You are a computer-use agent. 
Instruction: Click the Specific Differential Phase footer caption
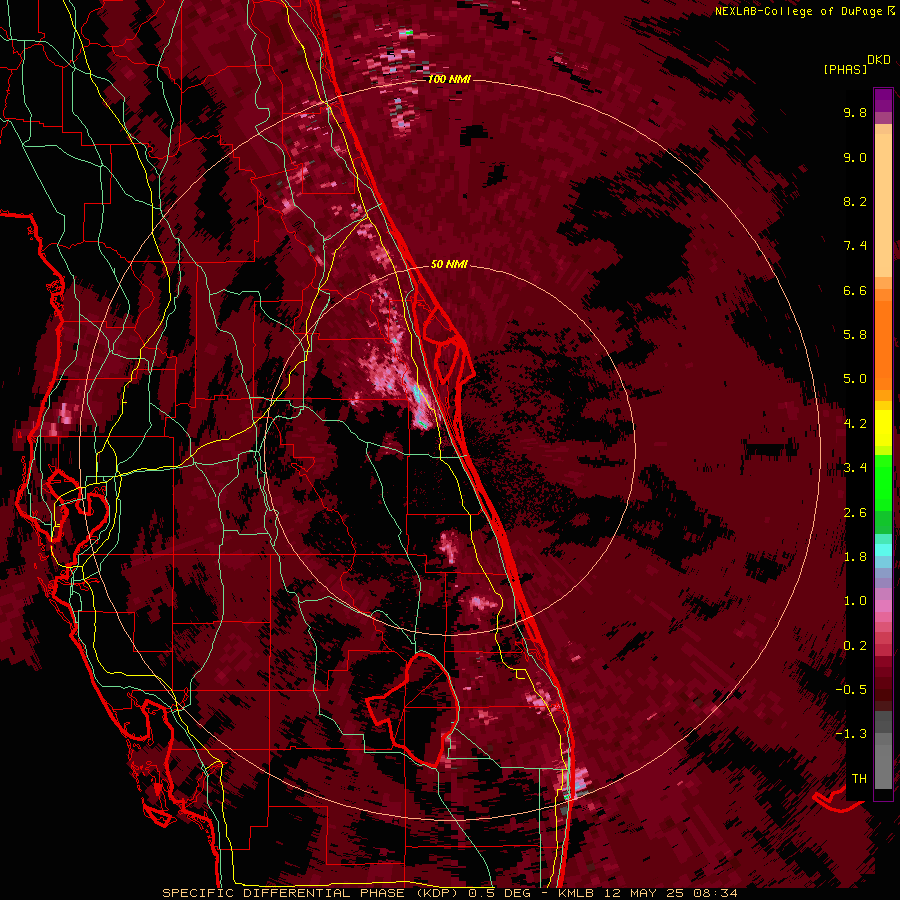pos(449,893)
